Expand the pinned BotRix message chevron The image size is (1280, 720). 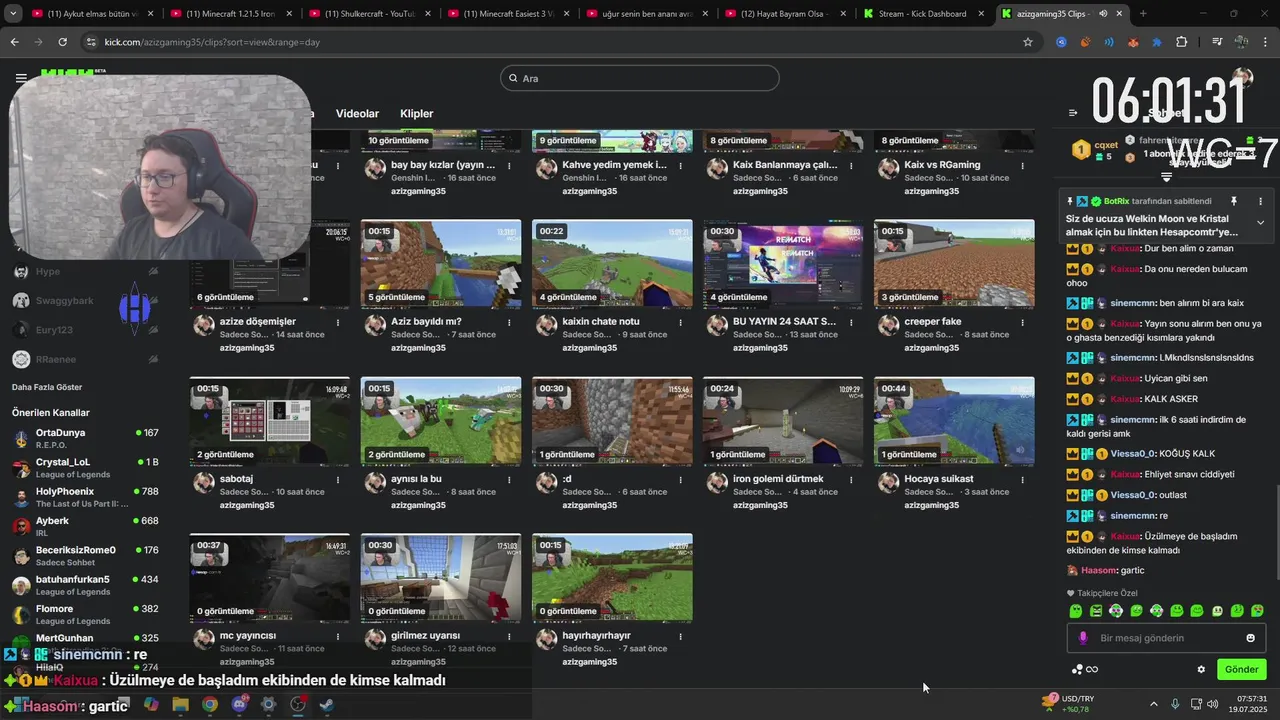pos(1260,222)
